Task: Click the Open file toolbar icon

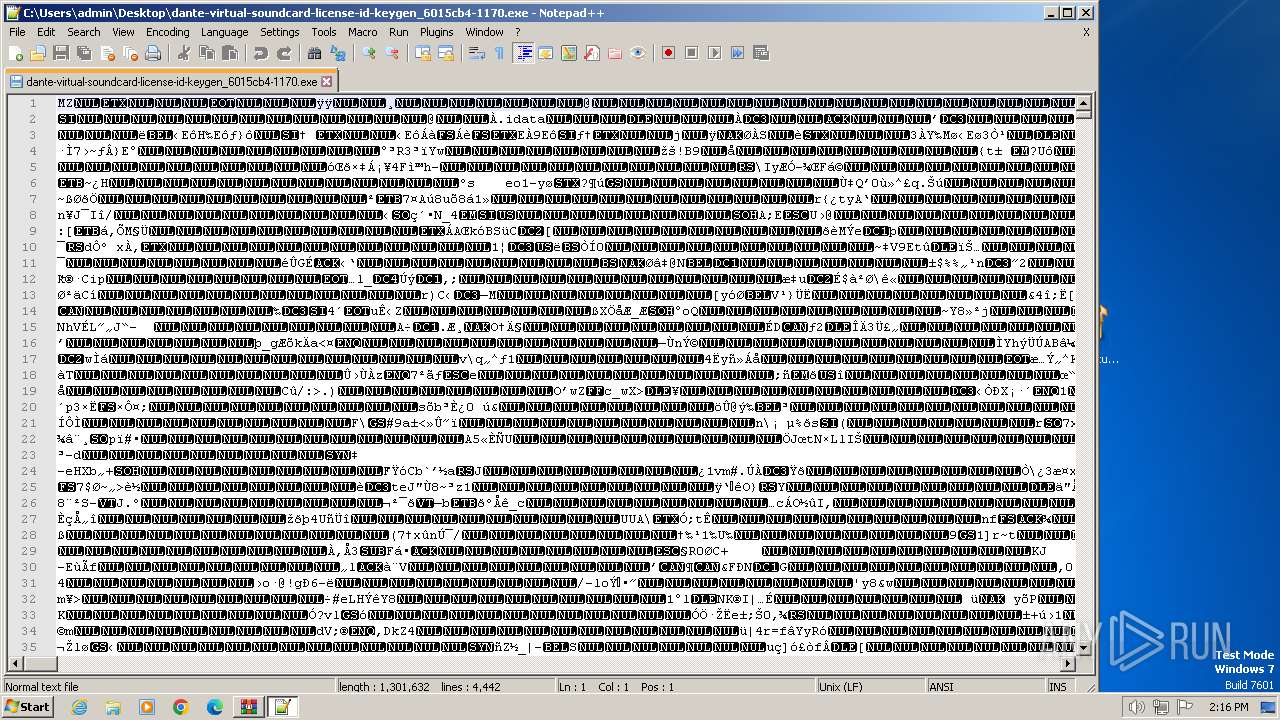Action: (38, 53)
